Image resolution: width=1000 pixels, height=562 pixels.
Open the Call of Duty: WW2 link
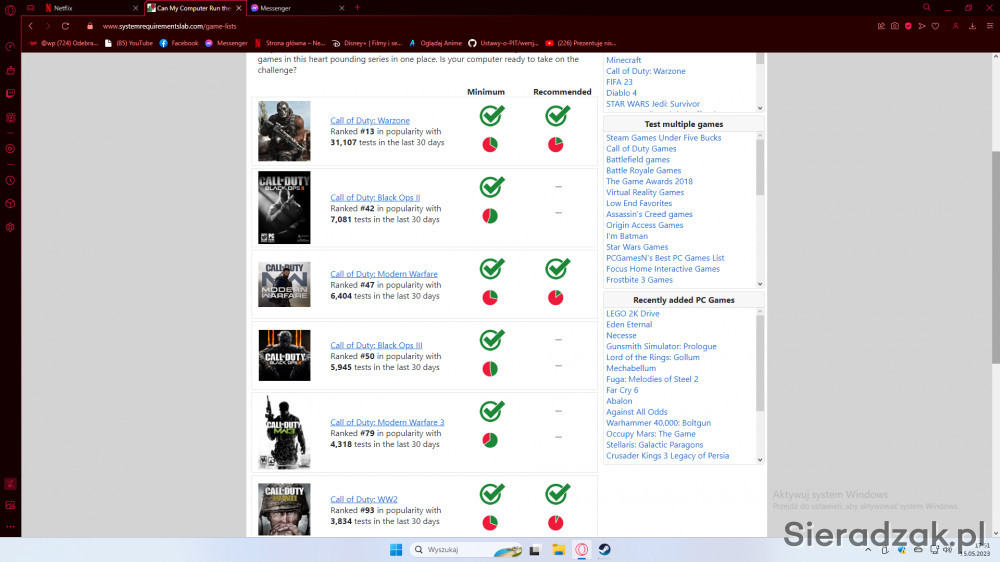(364, 499)
